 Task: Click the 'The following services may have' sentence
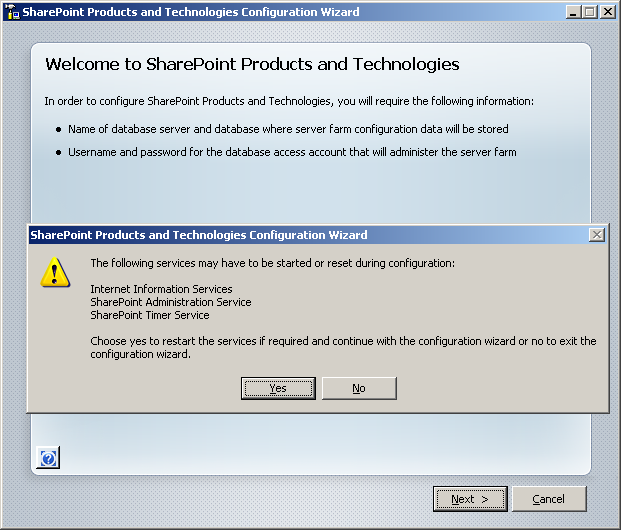[x=273, y=263]
